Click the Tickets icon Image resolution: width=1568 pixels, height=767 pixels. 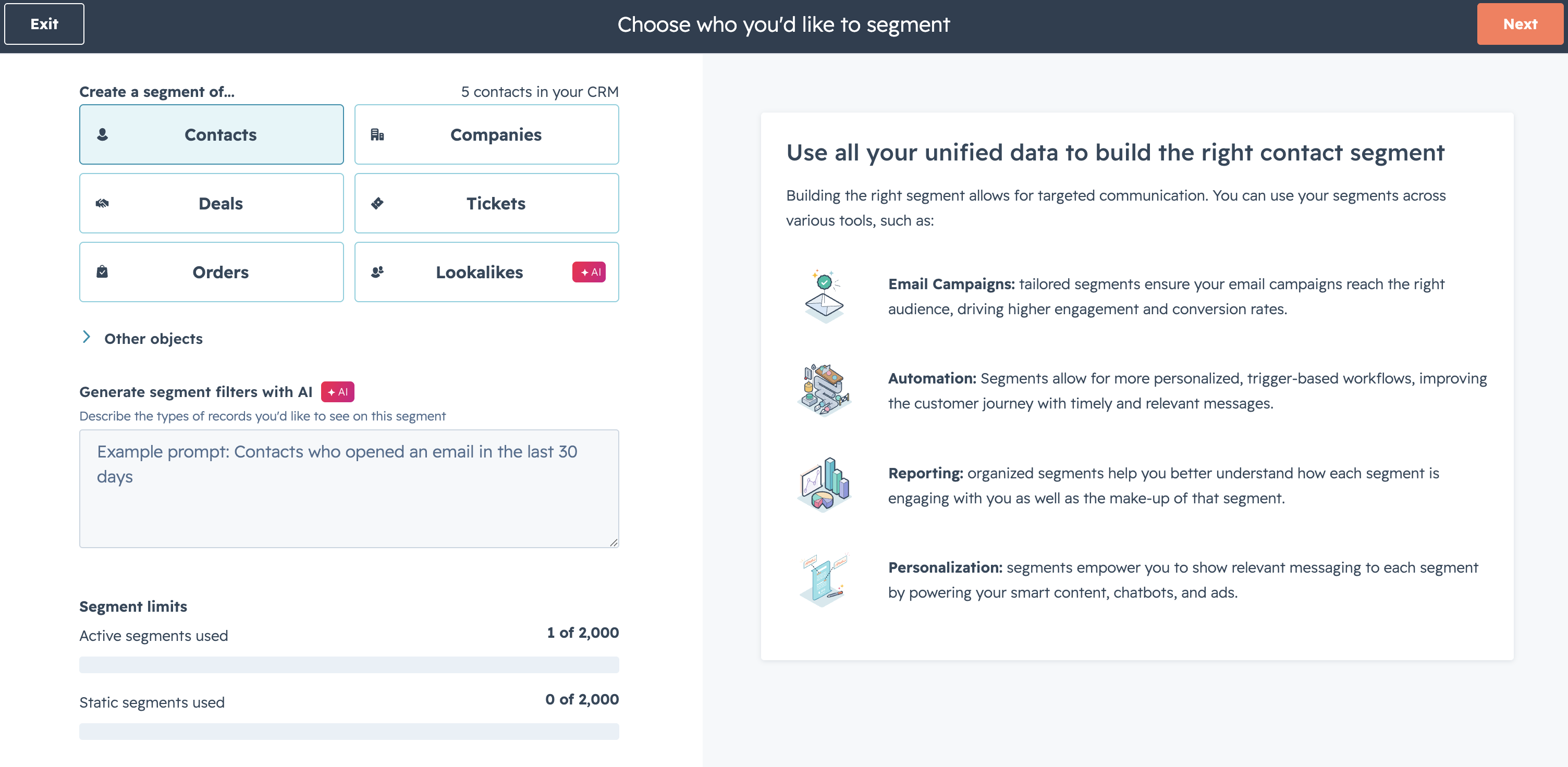377,203
